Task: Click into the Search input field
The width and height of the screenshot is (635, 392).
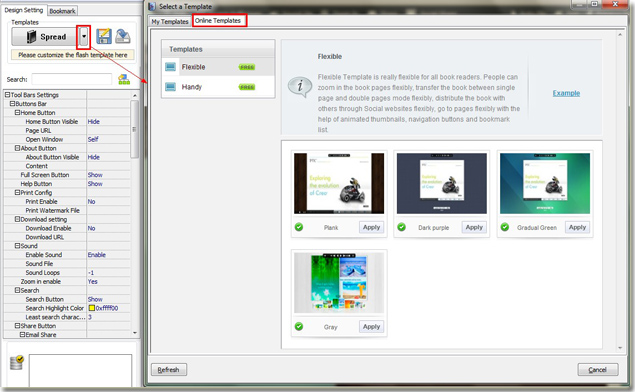Action: click(72, 79)
